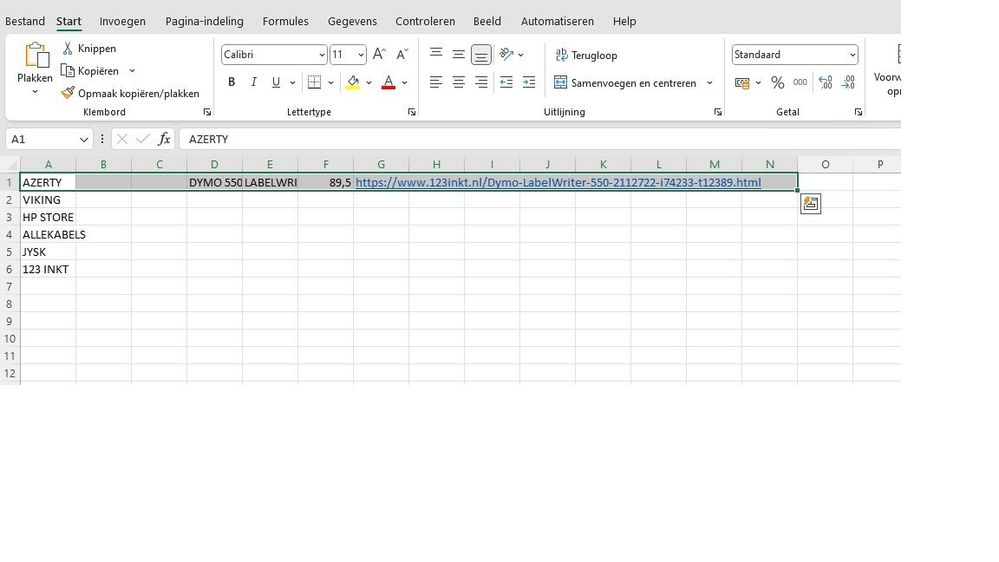
Task: Switch to the Controleren tab
Action: [425, 21]
